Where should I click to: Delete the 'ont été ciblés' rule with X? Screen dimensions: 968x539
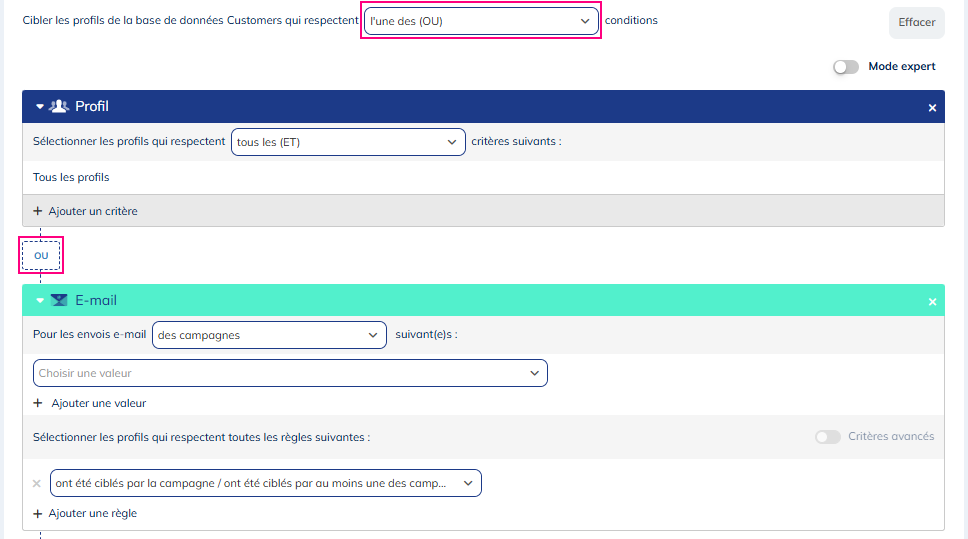[x=37, y=484]
